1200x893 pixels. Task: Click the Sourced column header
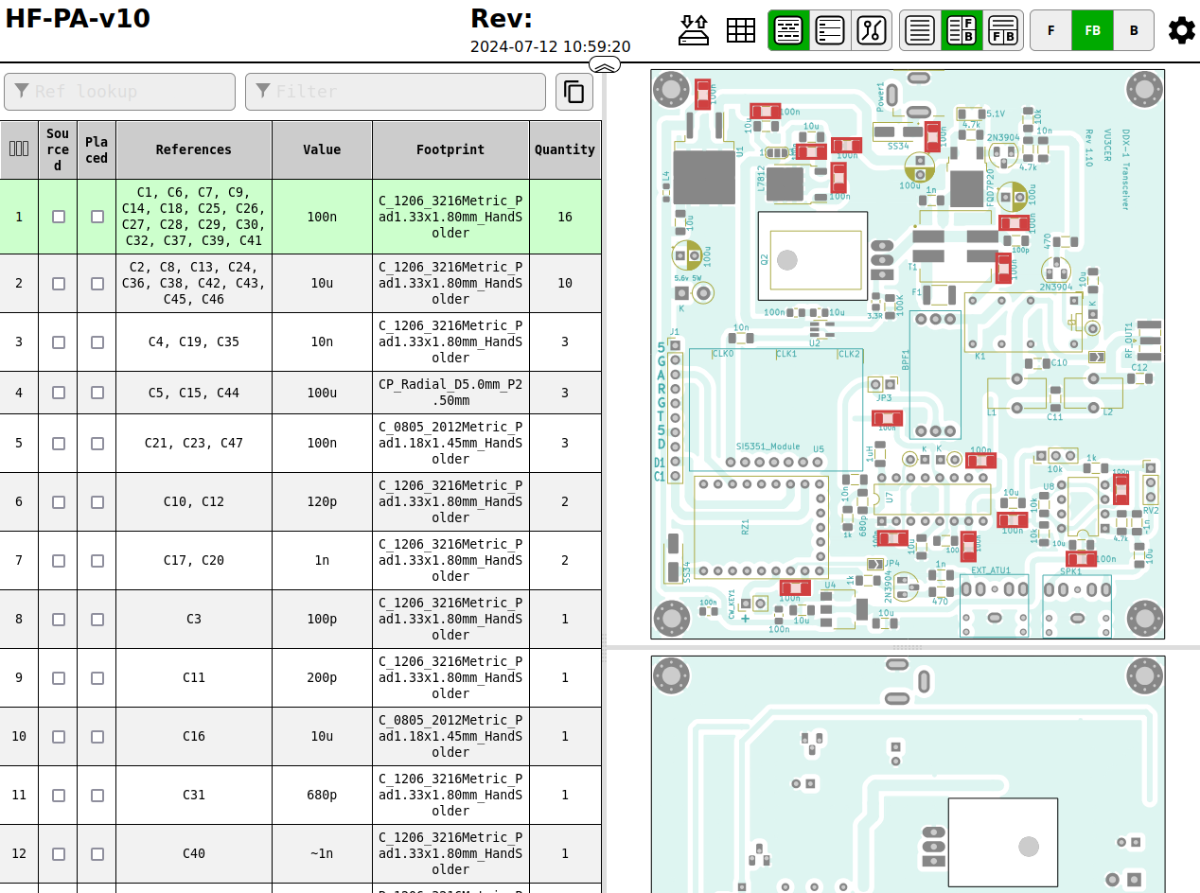pos(58,150)
